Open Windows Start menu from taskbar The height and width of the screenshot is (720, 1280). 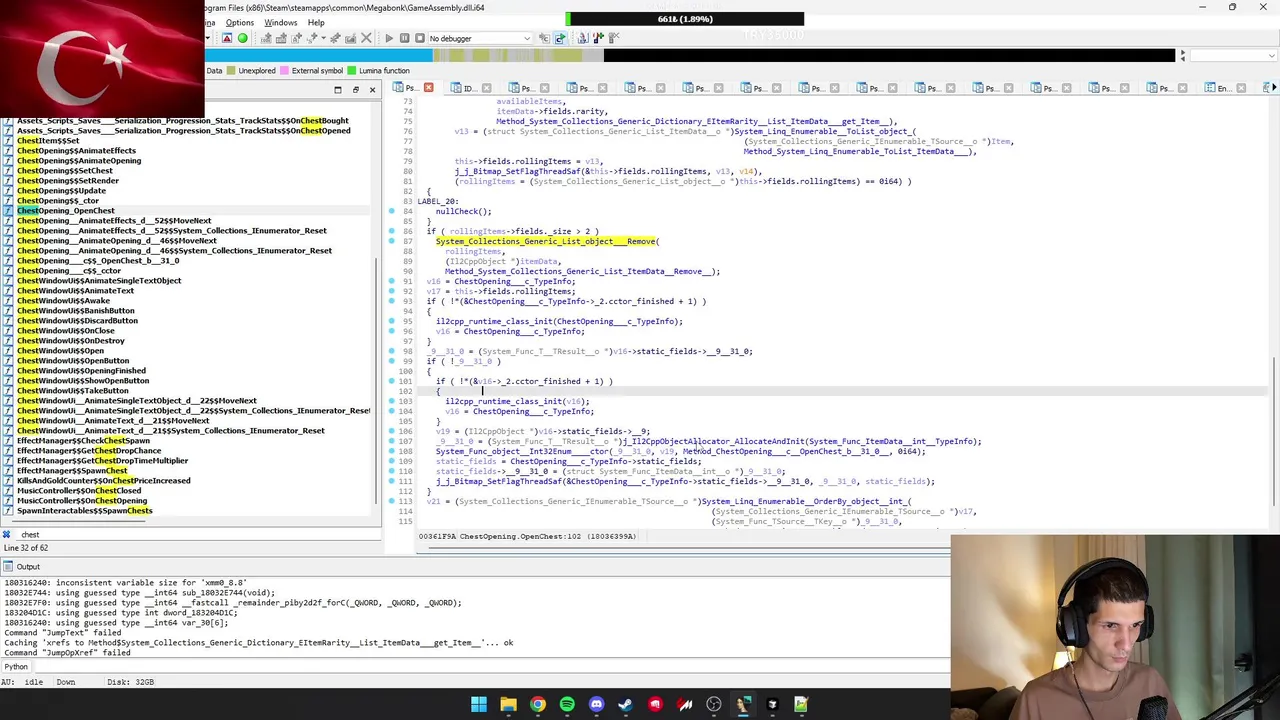[x=479, y=704]
